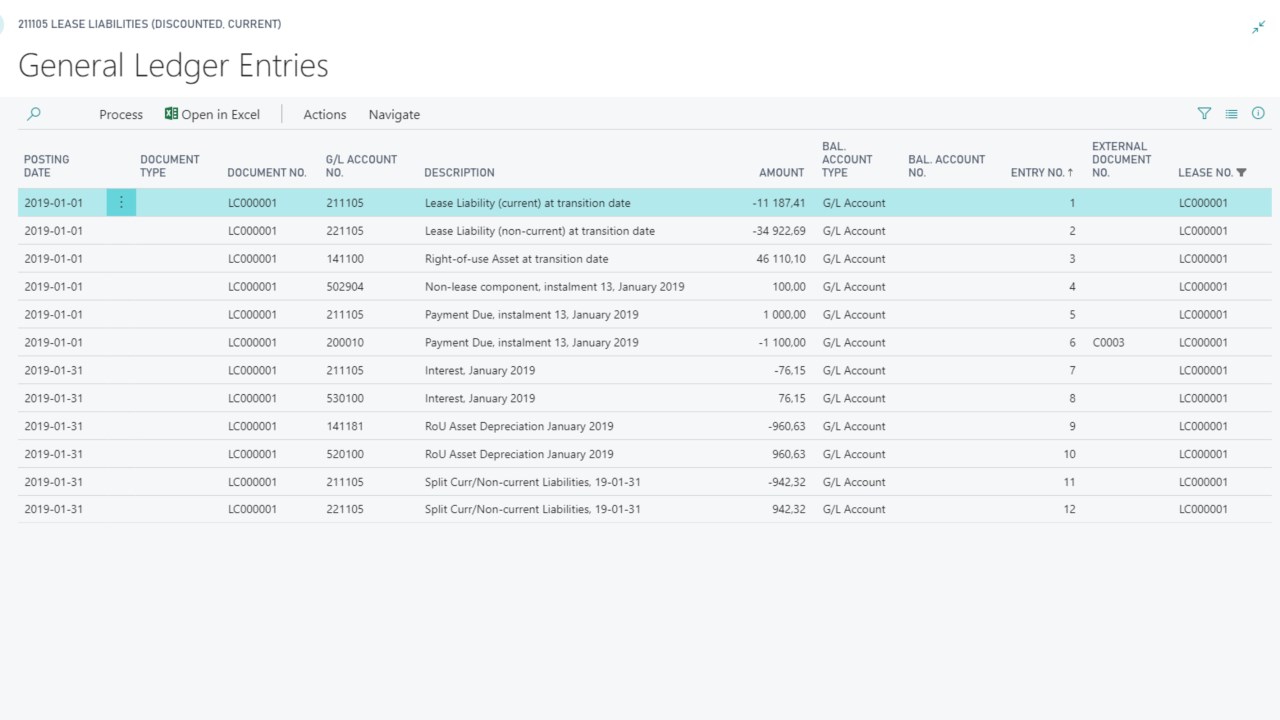Open the FactBox information icon
This screenshot has height=720, width=1280.
1258,114
